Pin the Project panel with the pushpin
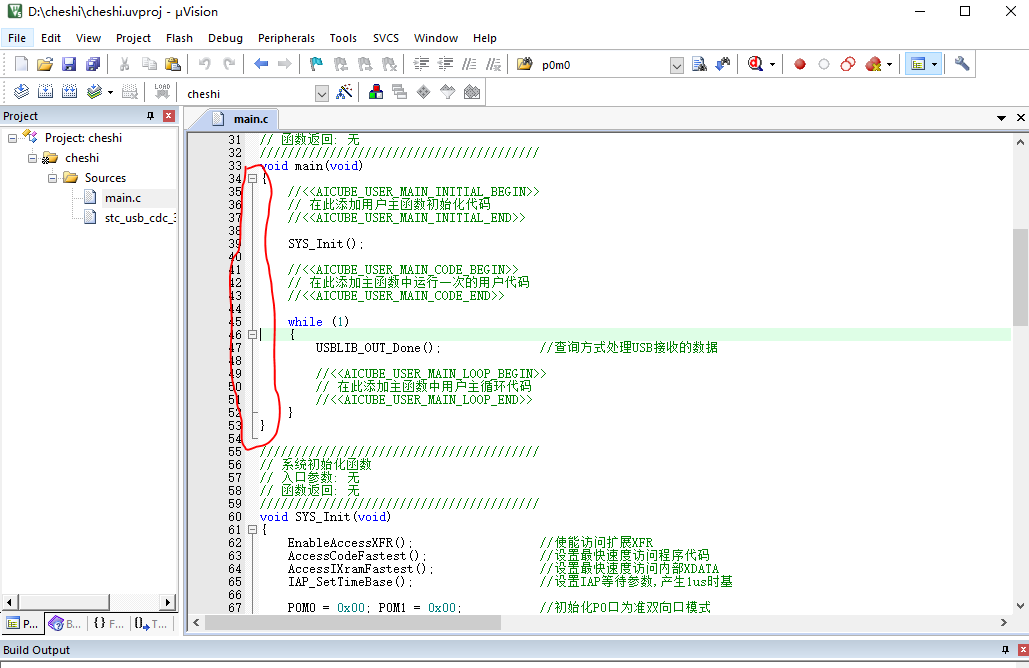The width and height of the screenshot is (1029, 668). tap(150, 116)
